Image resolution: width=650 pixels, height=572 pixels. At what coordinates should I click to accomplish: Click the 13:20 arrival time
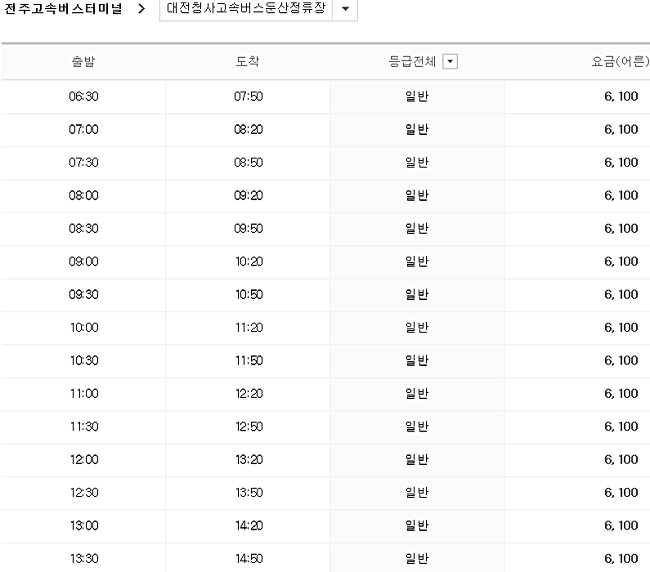[x=249, y=460]
